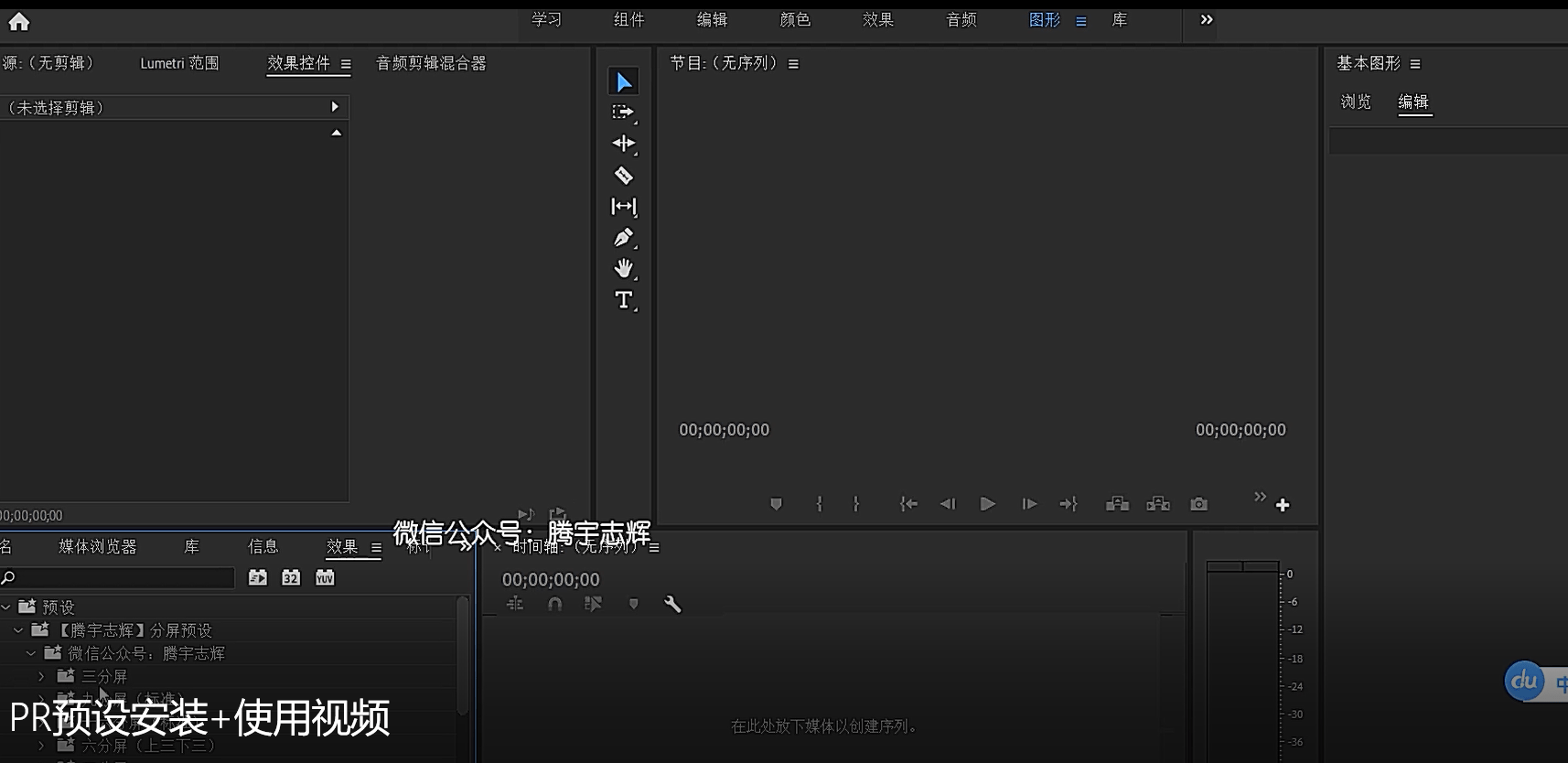Play the program monitor
This screenshot has width=1568, height=763.
pyautogui.click(x=988, y=504)
